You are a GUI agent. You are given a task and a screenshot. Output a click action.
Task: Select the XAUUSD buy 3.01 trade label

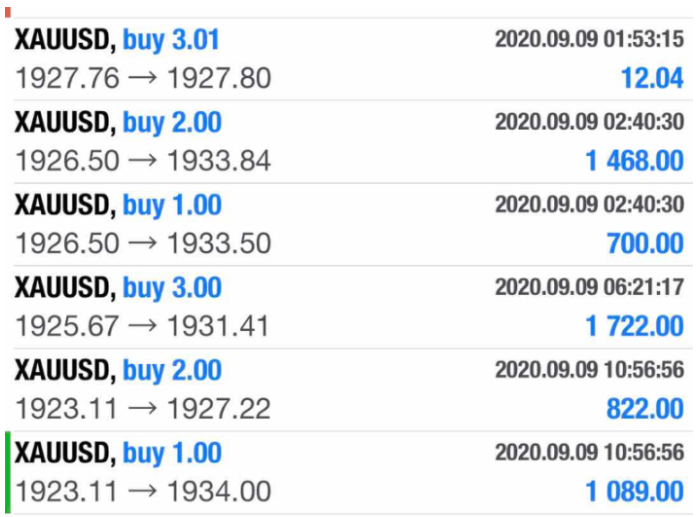(117, 41)
